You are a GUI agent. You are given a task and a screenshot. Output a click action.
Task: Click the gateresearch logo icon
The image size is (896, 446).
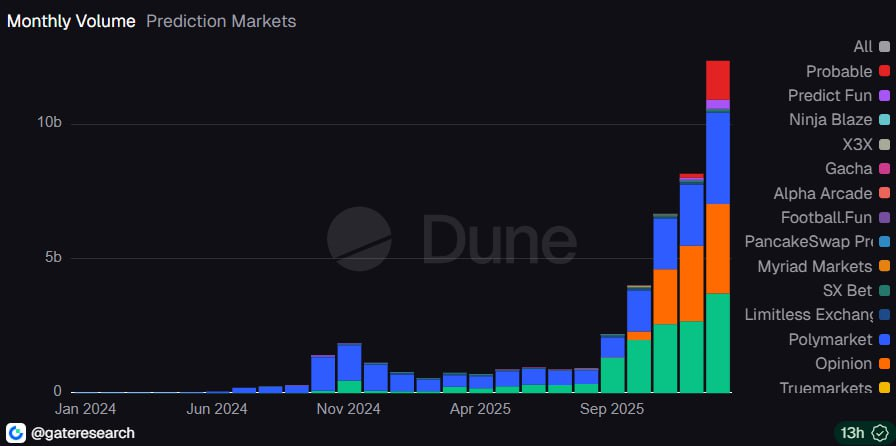click(x=15, y=433)
